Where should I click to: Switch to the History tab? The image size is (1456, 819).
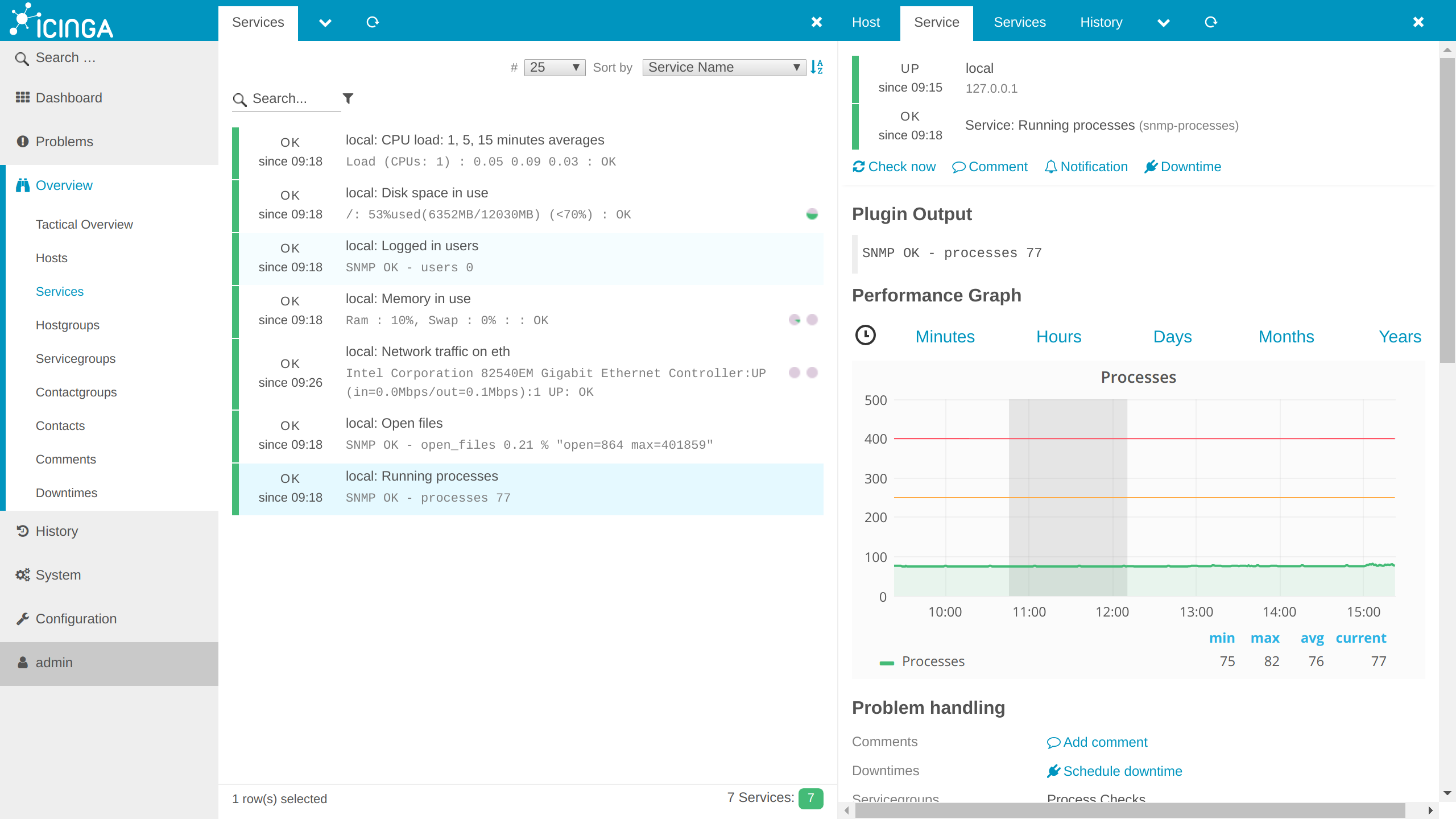tap(1100, 22)
